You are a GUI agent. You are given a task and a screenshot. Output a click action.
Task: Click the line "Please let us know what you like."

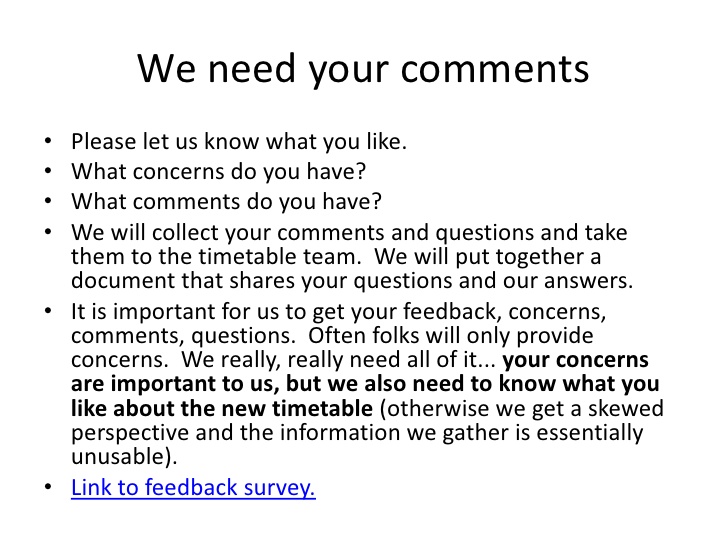tap(239, 142)
